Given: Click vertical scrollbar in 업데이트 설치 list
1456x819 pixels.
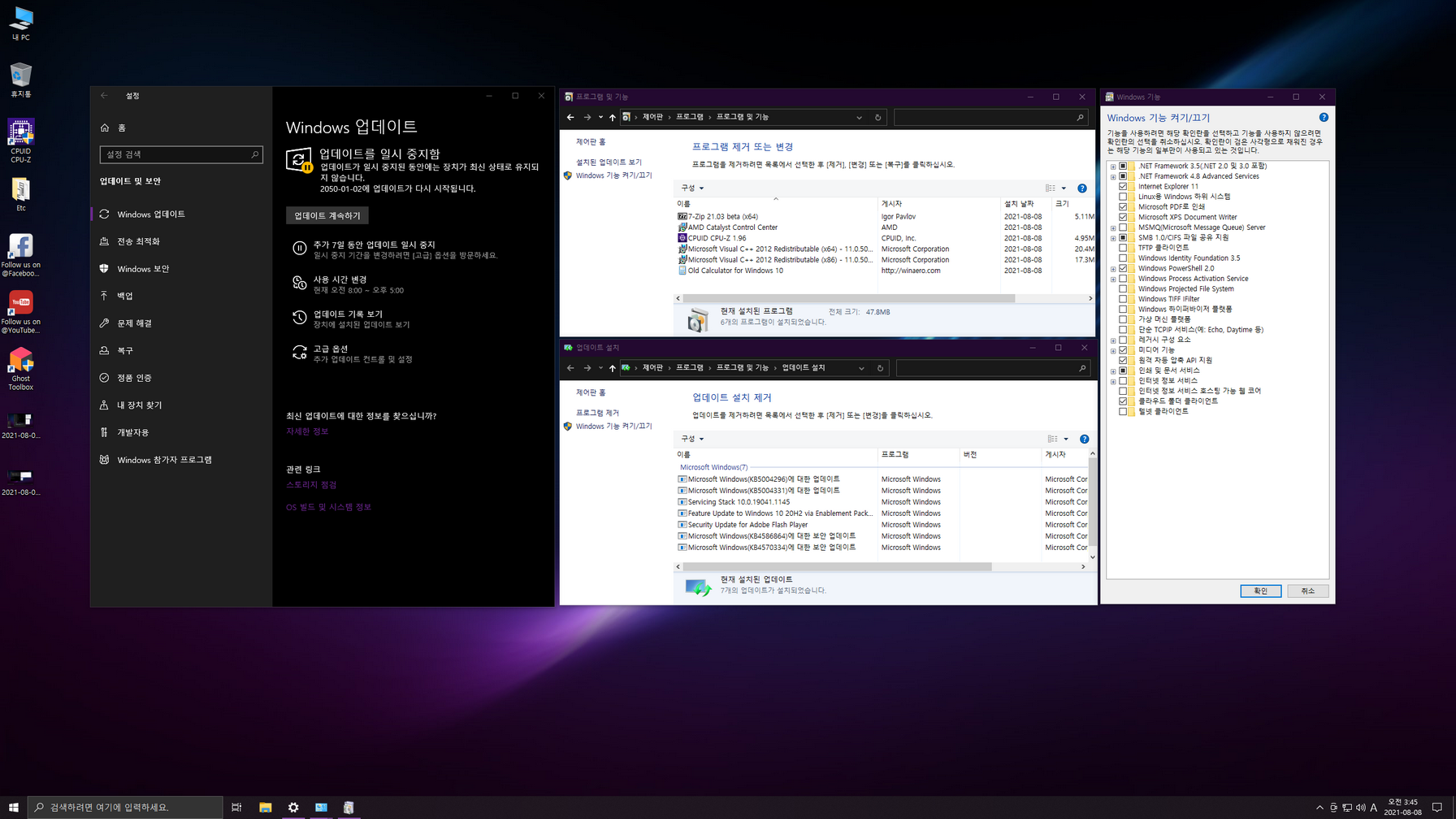Looking at the screenshot, I should [x=1093, y=501].
